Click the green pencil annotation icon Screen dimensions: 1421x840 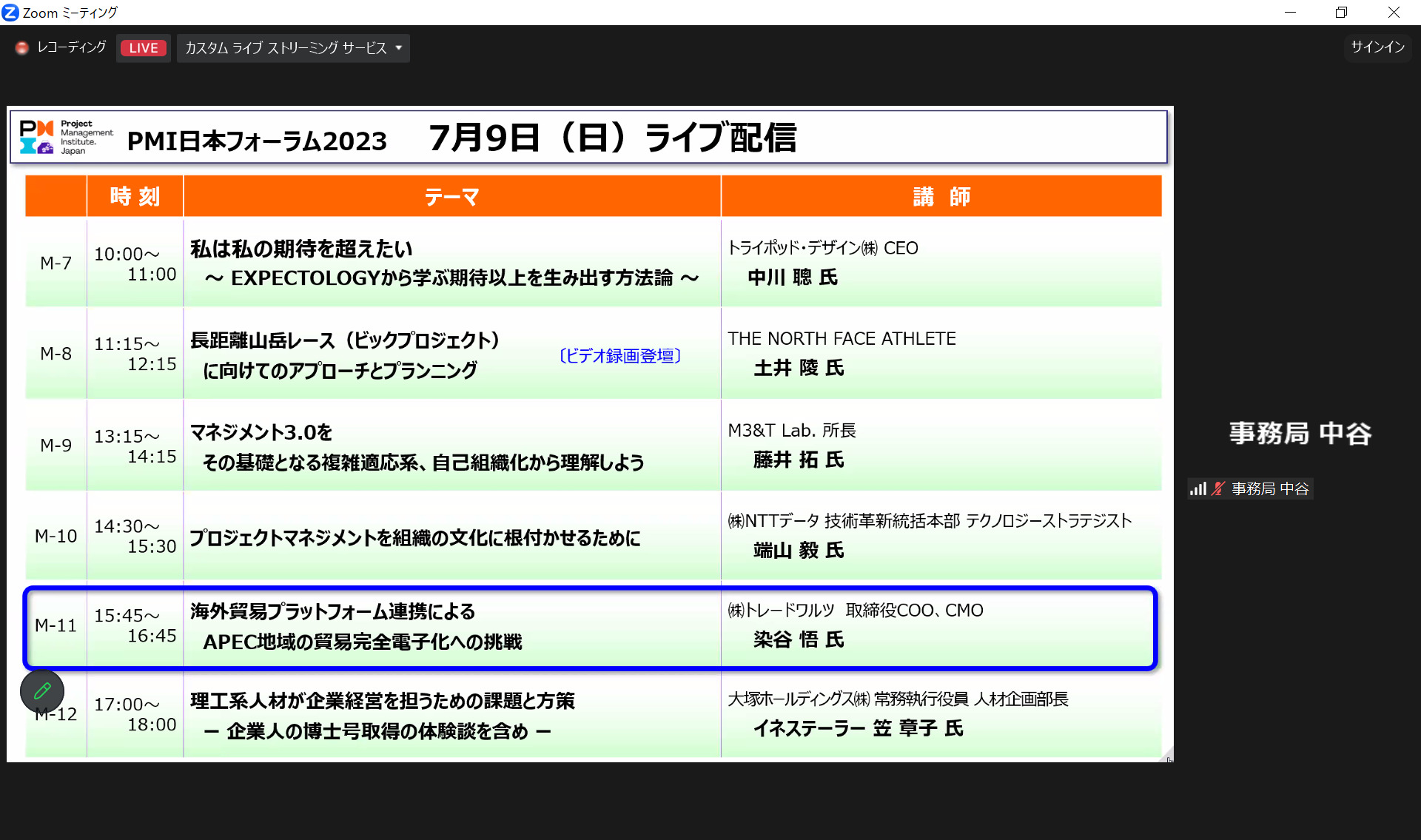(42, 691)
